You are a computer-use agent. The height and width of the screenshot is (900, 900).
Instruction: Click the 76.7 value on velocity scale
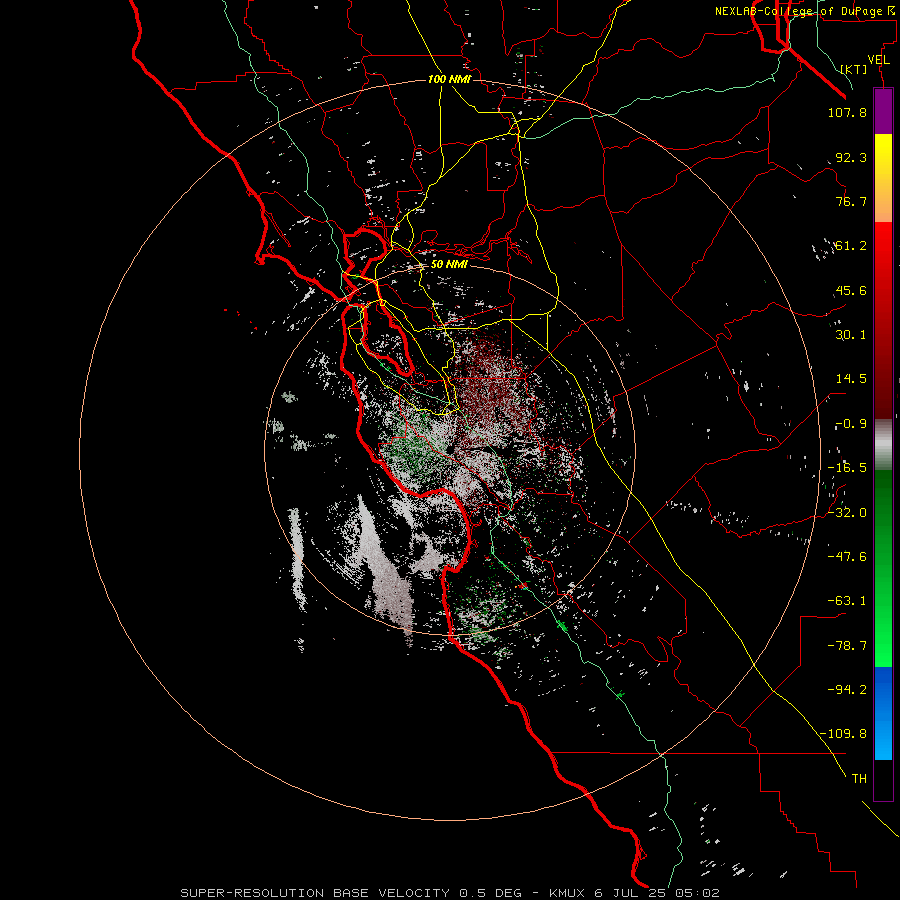(x=851, y=201)
